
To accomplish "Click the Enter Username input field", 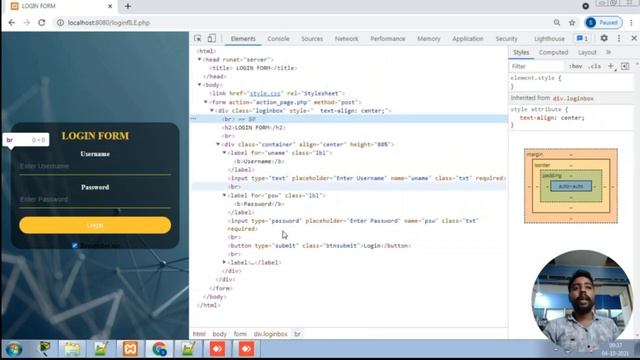I will [x=95, y=167].
